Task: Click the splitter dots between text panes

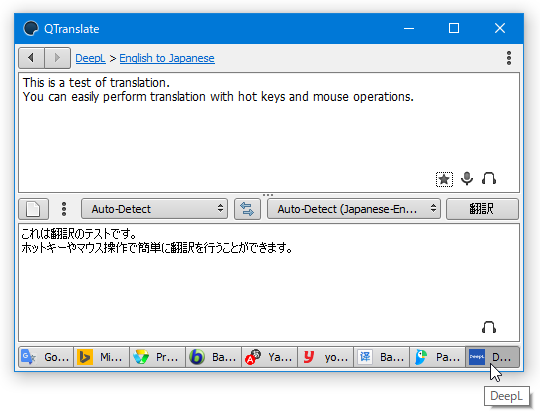Action: point(268,195)
